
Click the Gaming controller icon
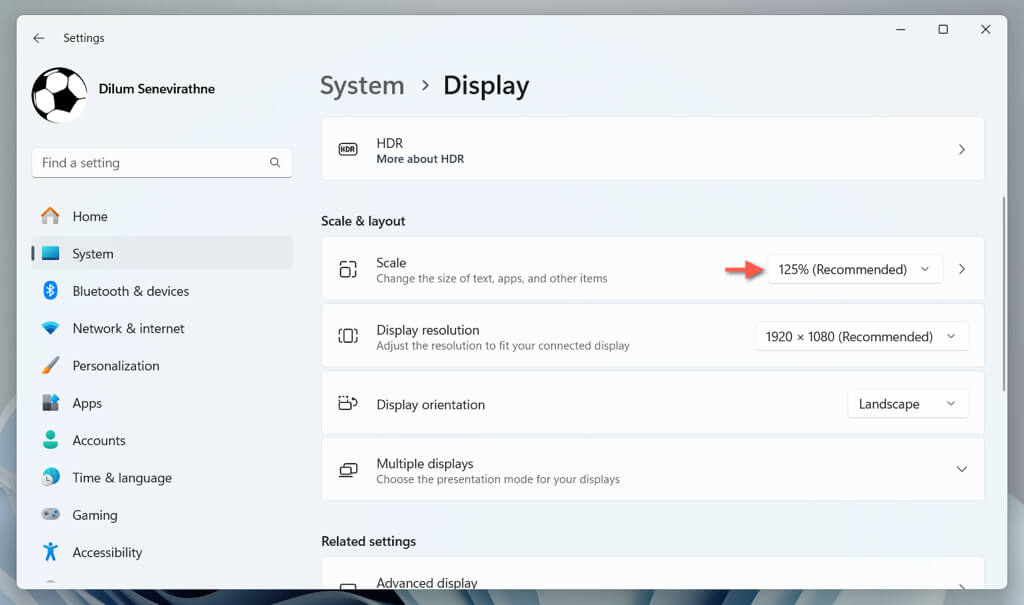click(50, 515)
